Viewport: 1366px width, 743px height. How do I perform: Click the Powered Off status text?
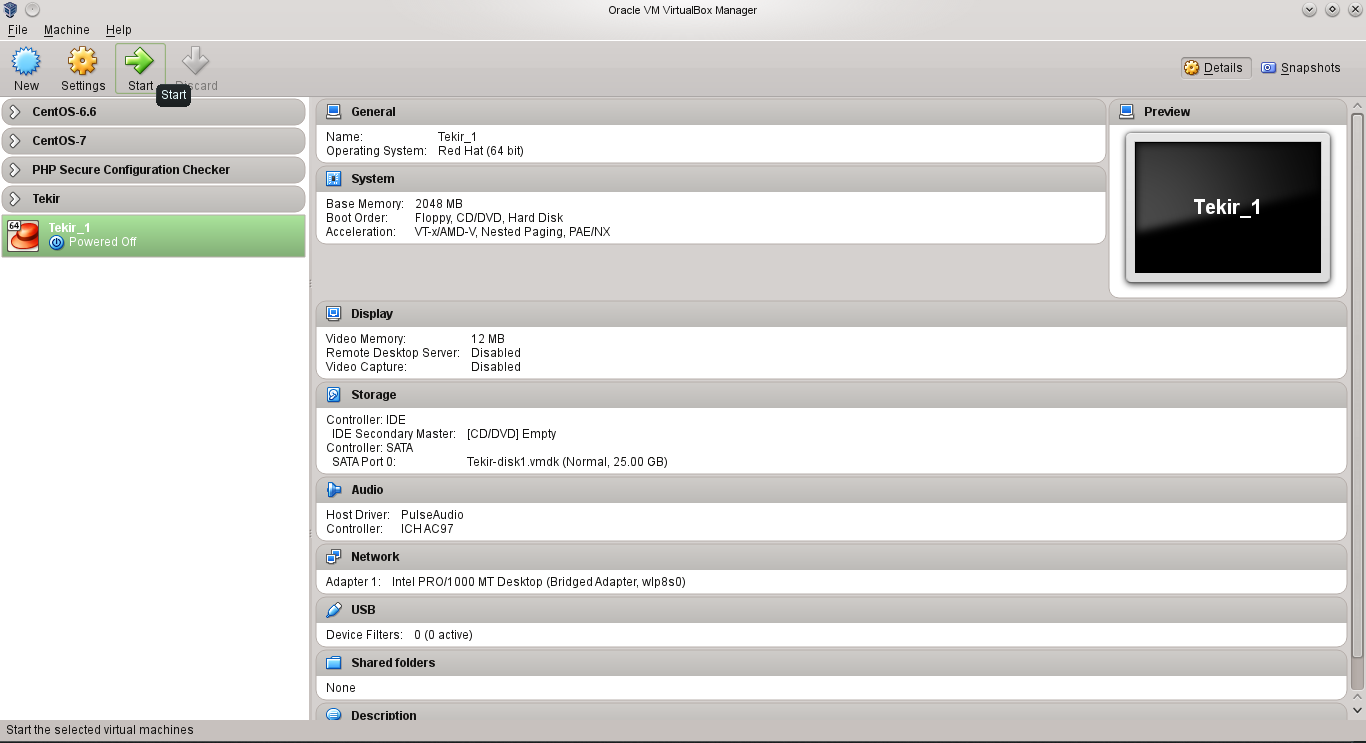coord(102,242)
